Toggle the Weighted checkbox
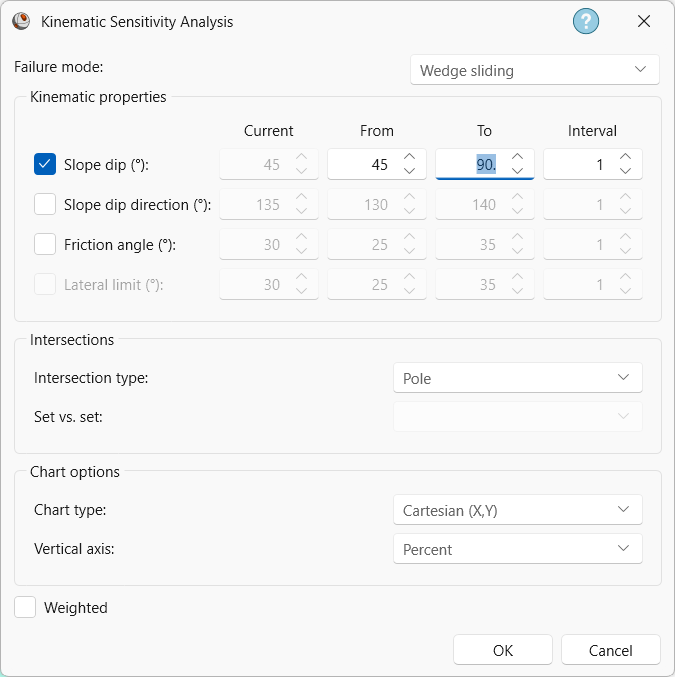The height and width of the screenshot is (677, 675). [25, 607]
